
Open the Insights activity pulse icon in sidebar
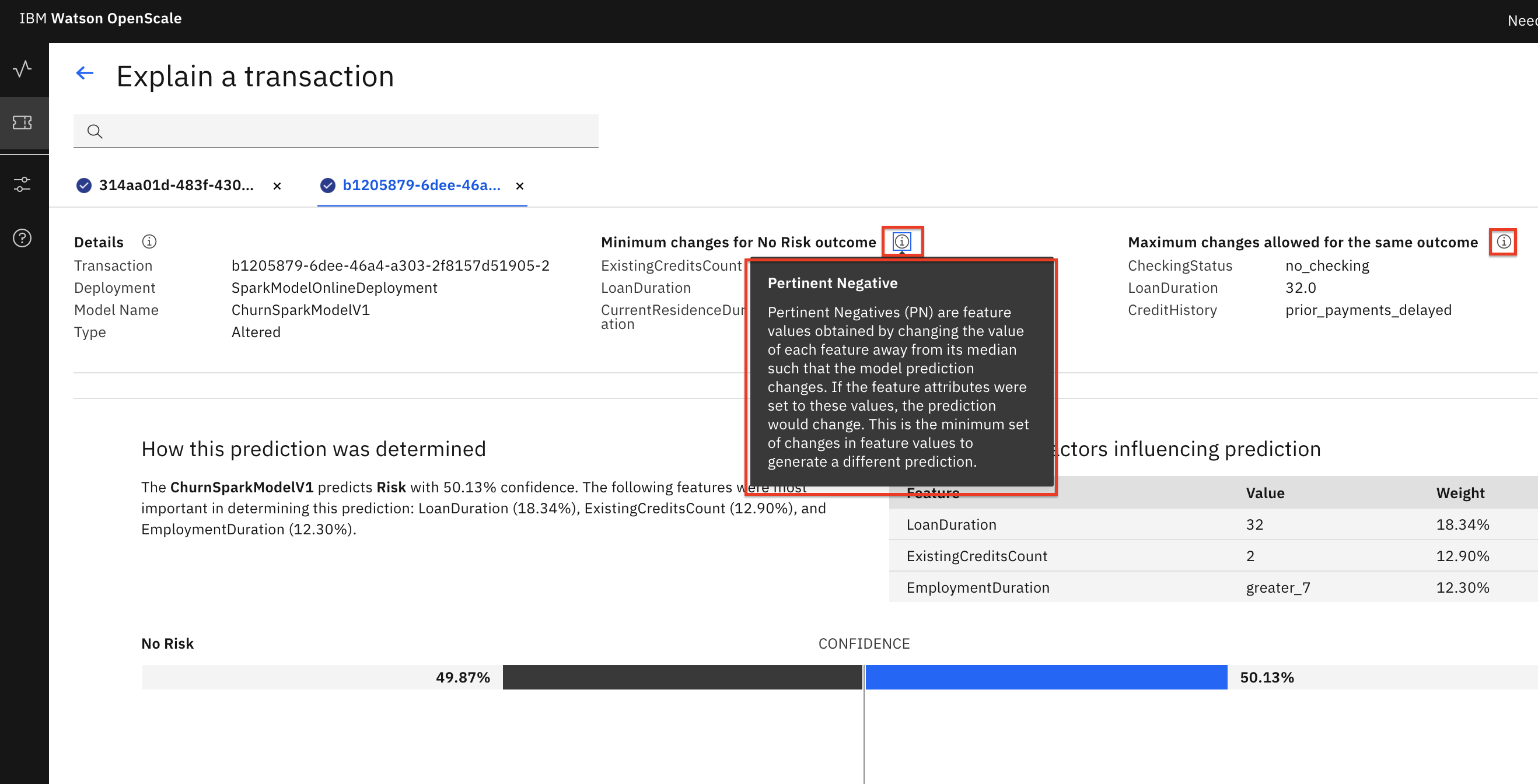(x=23, y=69)
